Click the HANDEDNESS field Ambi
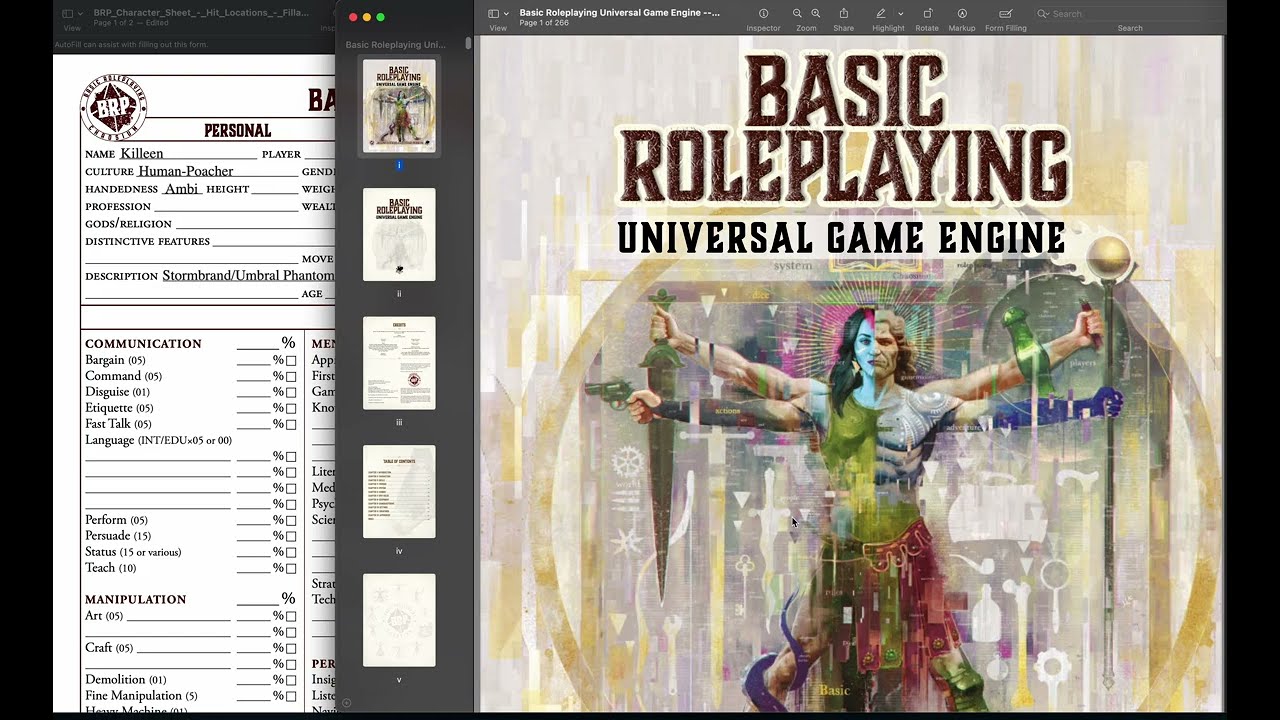The height and width of the screenshot is (720, 1280). pos(182,188)
